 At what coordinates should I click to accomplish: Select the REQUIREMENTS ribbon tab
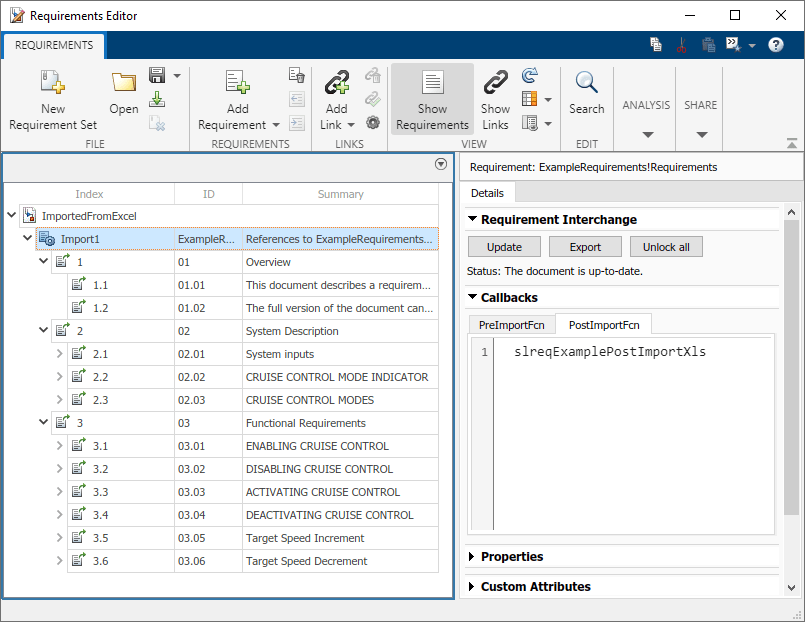point(54,45)
